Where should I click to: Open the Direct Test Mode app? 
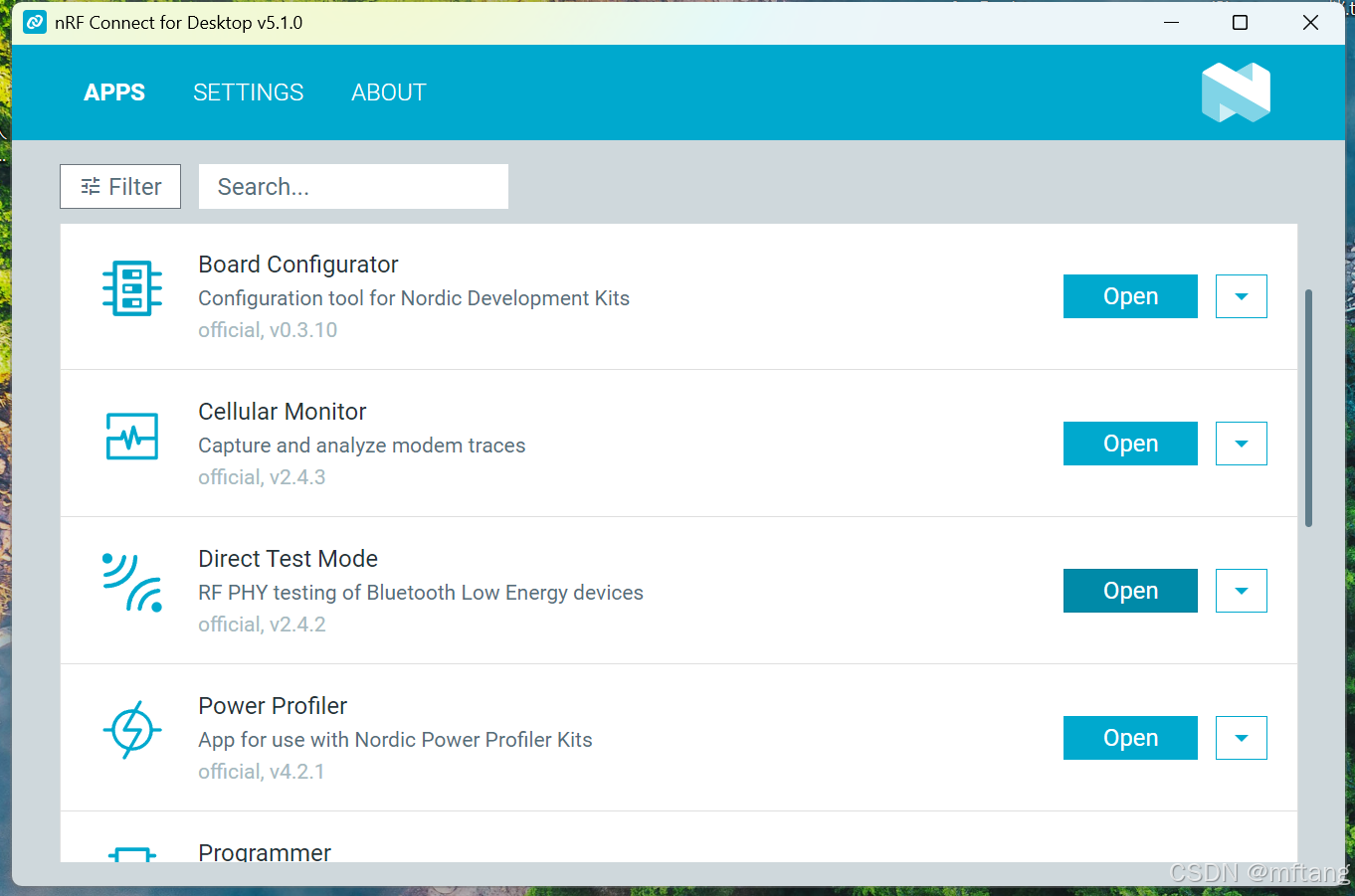(1130, 591)
